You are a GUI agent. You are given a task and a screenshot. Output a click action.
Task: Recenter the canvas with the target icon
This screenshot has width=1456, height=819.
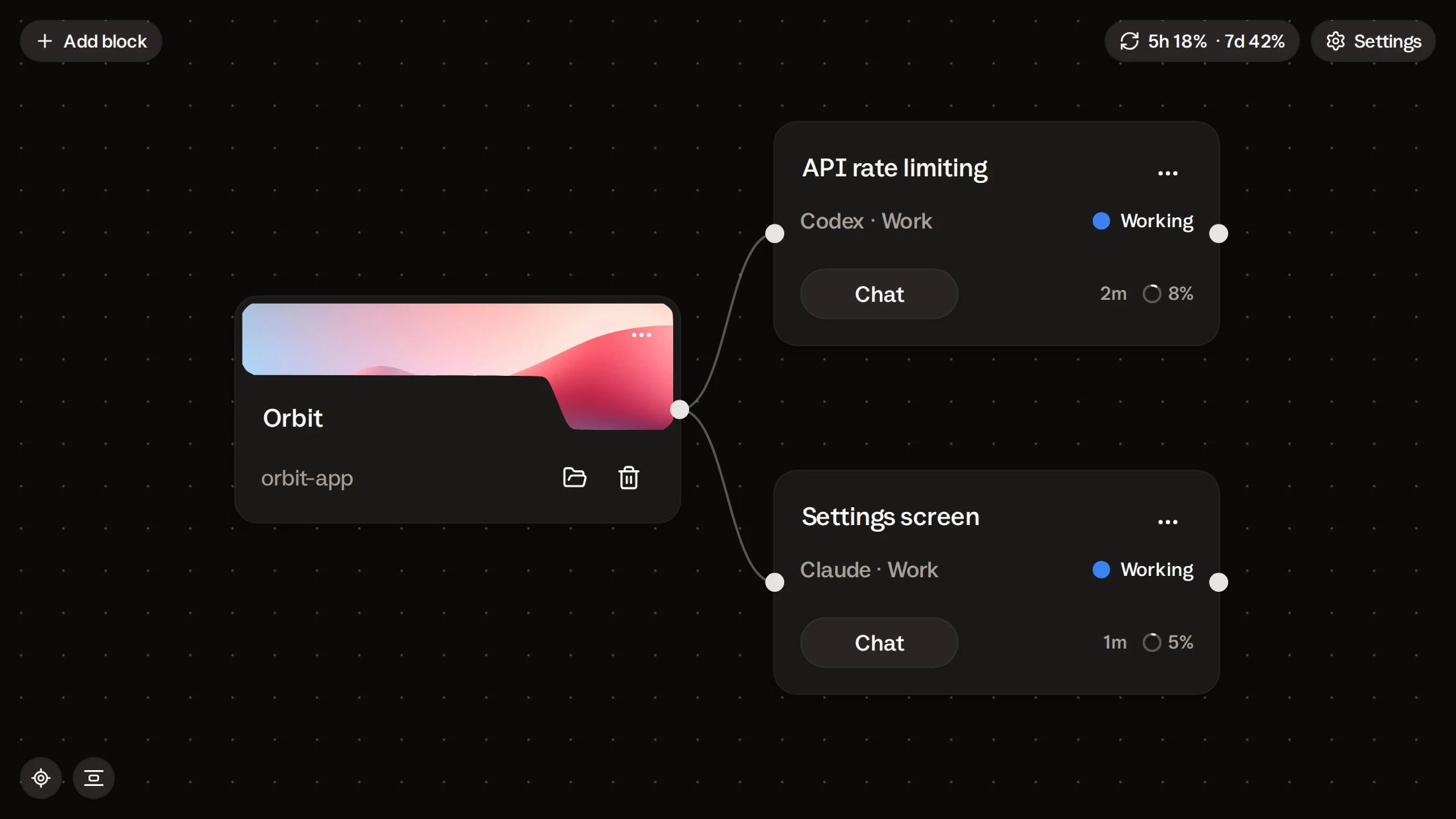[x=41, y=778]
